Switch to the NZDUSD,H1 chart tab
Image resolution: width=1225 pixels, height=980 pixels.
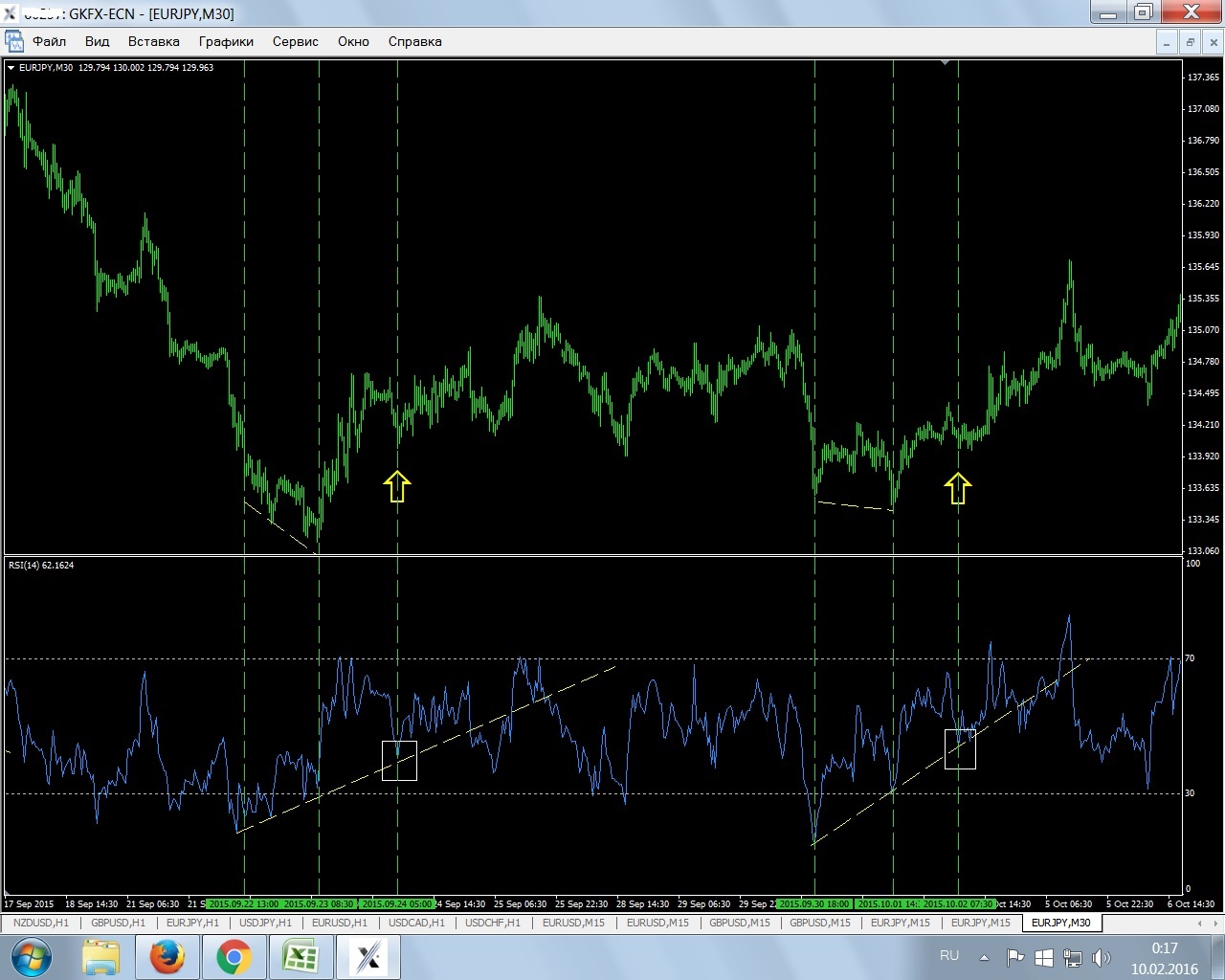40,923
